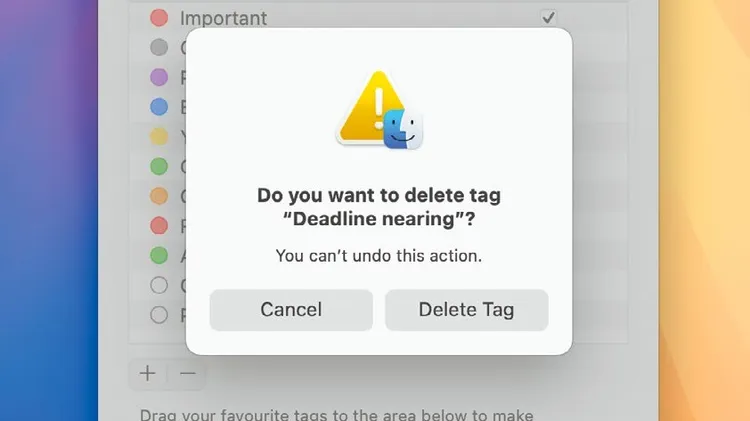
Task: Click the blue tag color dot
Action: (x=159, y=107)
